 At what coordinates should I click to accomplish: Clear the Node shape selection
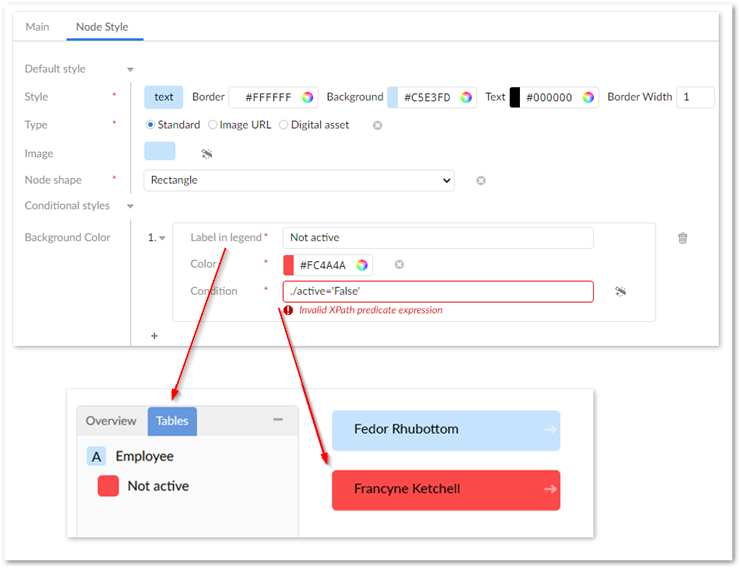coord(481,181)
